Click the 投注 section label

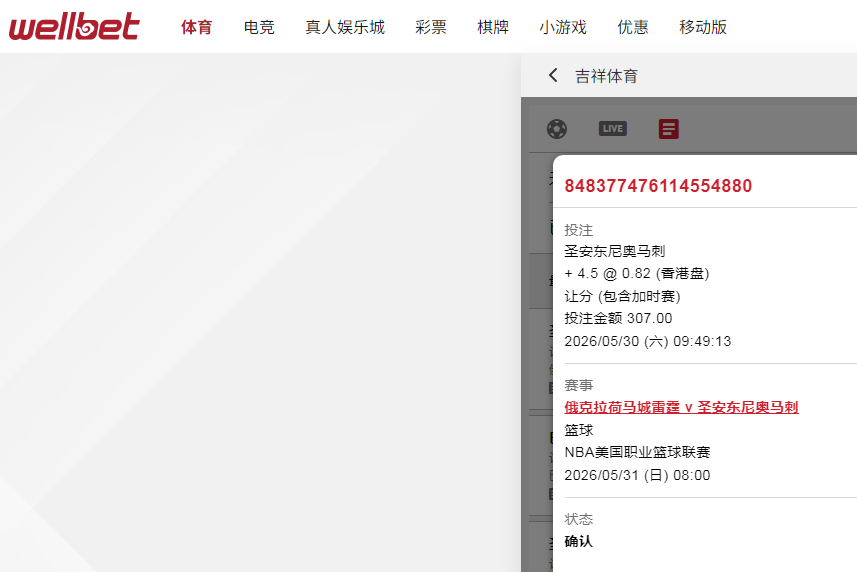579,230
